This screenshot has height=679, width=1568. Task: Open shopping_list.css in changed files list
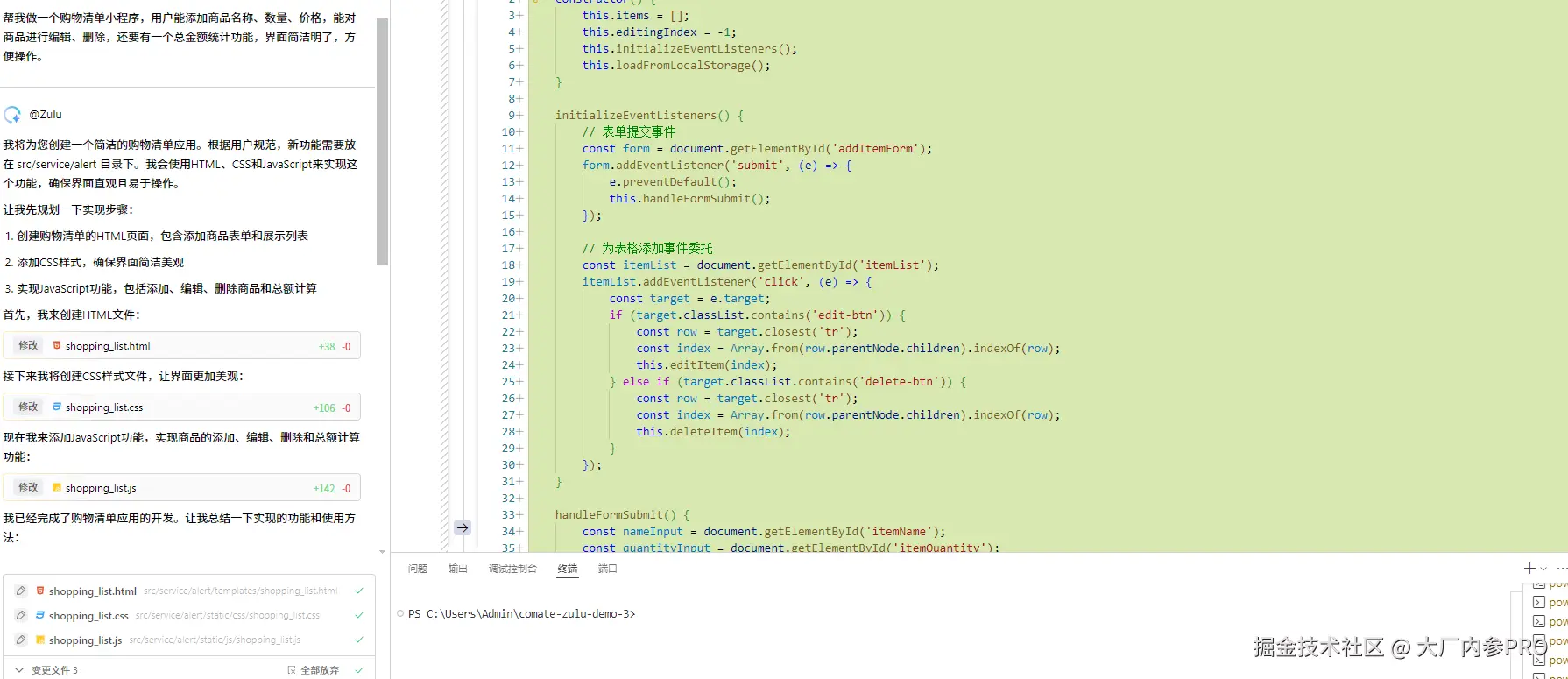coord(88,616)
